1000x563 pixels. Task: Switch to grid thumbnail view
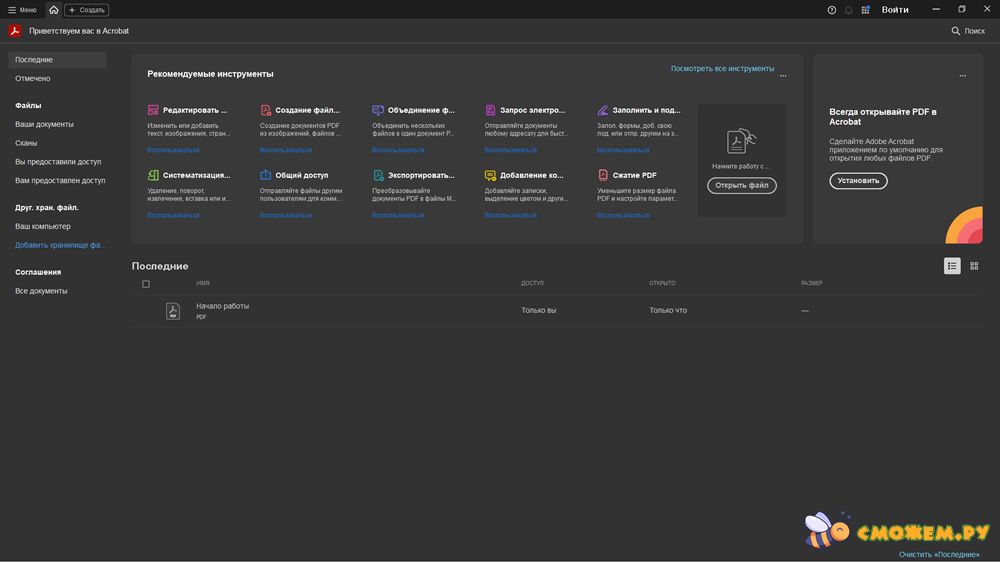click(x=974, y=266)
